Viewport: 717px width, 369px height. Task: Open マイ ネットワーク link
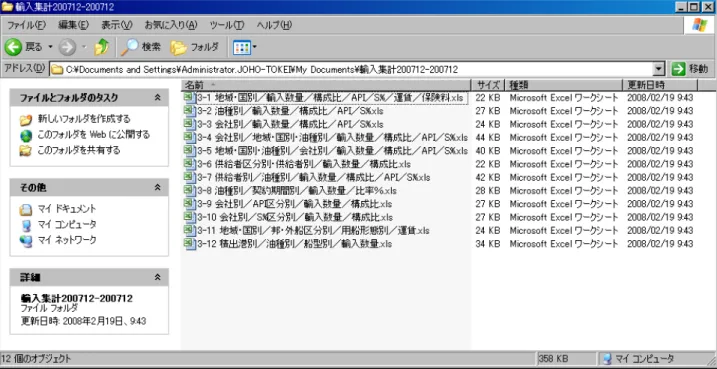tap(67, 240)
